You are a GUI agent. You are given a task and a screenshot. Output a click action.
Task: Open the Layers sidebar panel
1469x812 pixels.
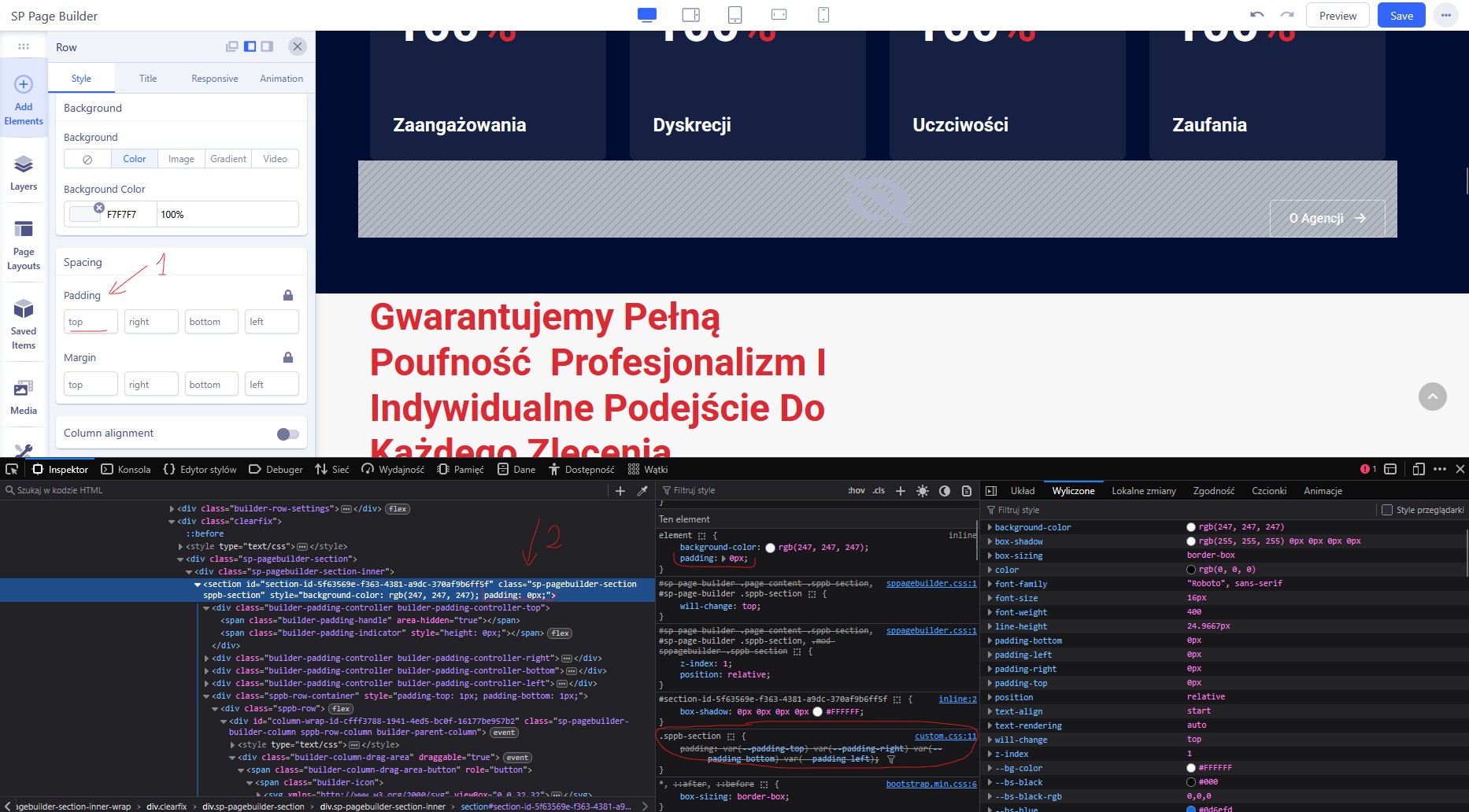(x=24, y=172)
